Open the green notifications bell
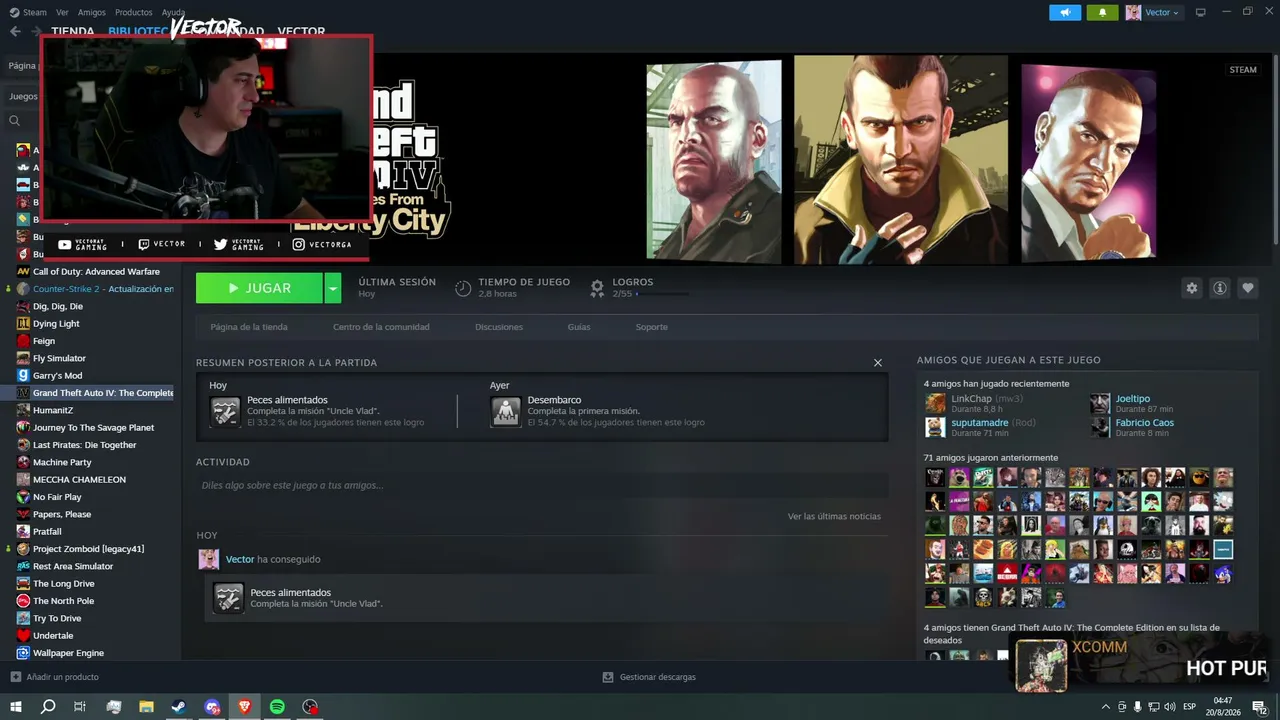Image resolution: width=1280 pixels, height=720 pixels. coord(1103,12)
